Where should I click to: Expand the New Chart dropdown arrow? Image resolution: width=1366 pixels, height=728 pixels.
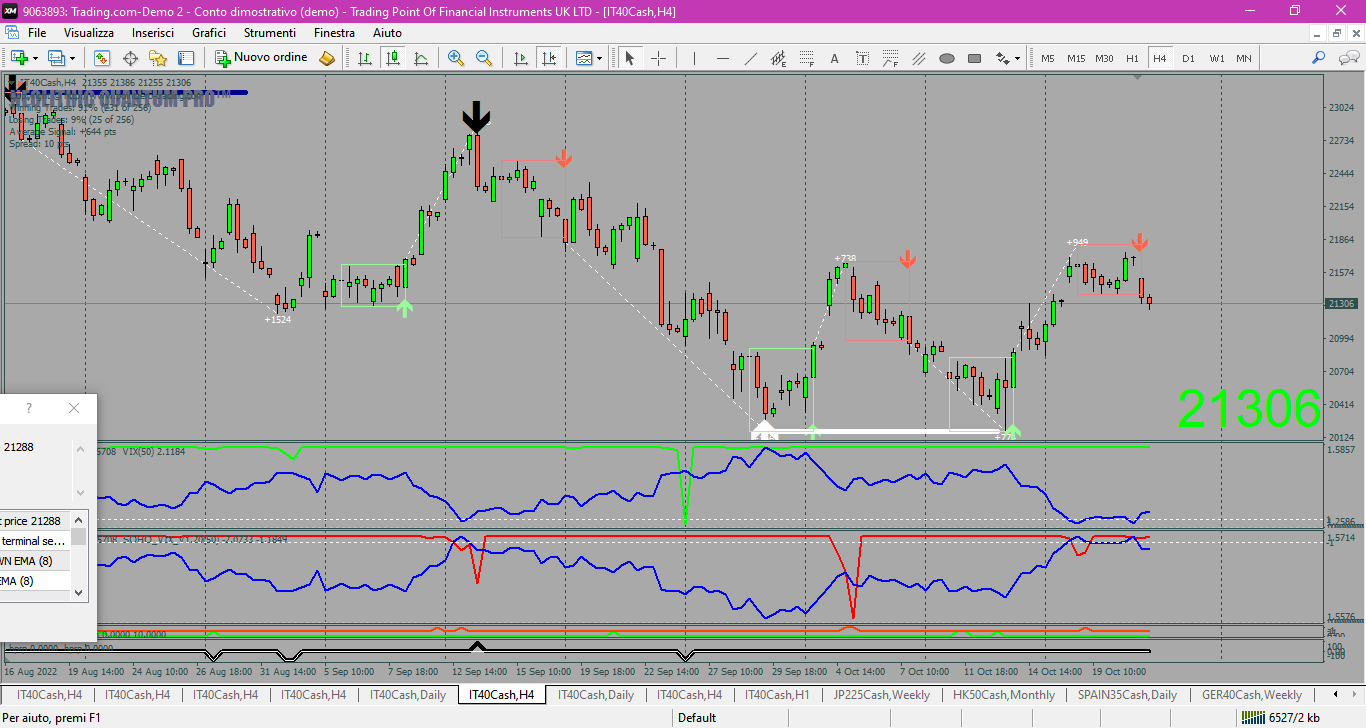[35, 58]
